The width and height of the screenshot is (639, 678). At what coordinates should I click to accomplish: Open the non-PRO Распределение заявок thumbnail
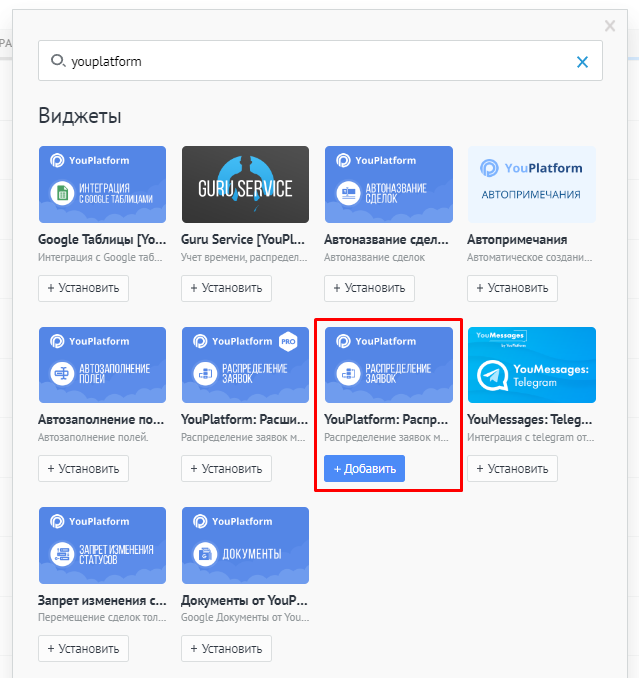[389, 365]
